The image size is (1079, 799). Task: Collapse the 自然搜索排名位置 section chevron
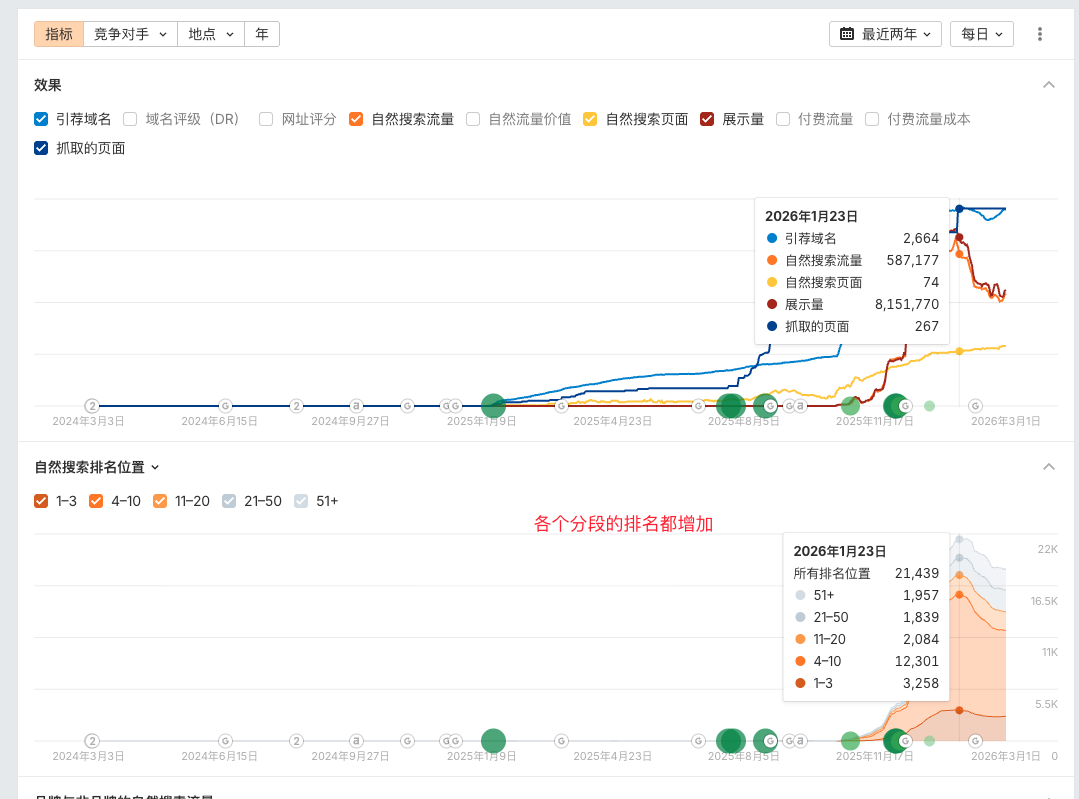tap(1049, 467)
